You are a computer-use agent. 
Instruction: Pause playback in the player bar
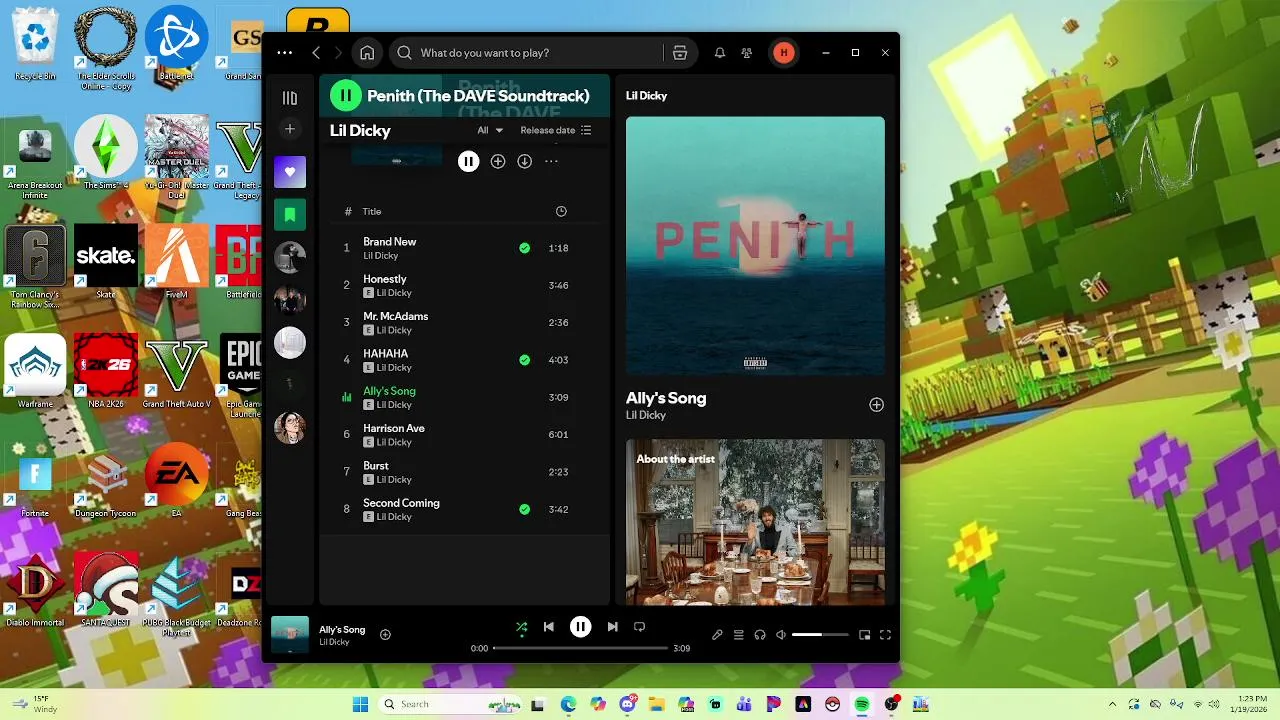coord(580,627)
